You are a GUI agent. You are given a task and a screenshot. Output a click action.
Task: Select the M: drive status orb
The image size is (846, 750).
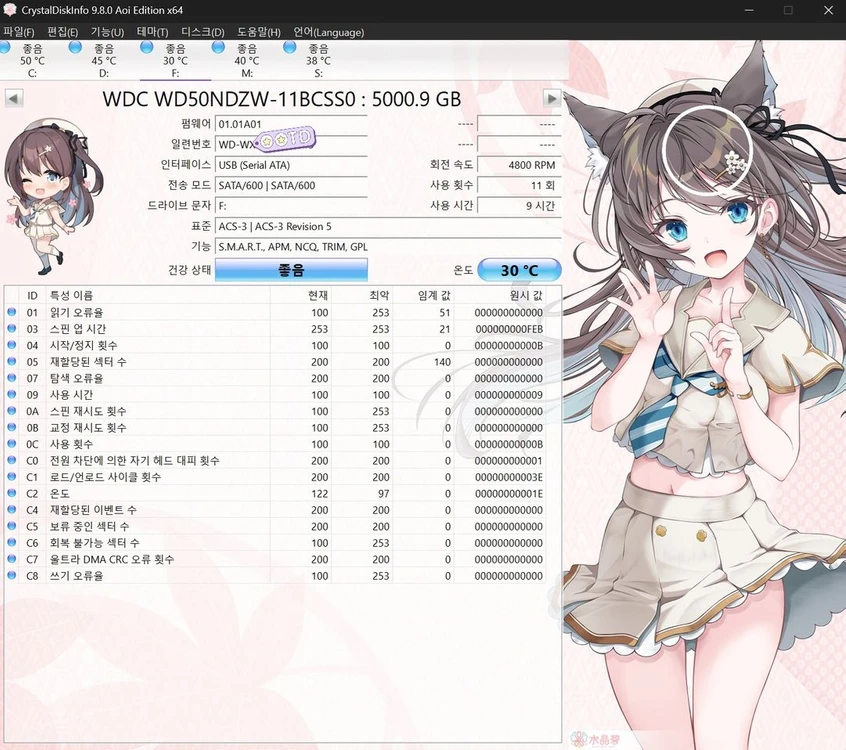(x=218, y=47)
